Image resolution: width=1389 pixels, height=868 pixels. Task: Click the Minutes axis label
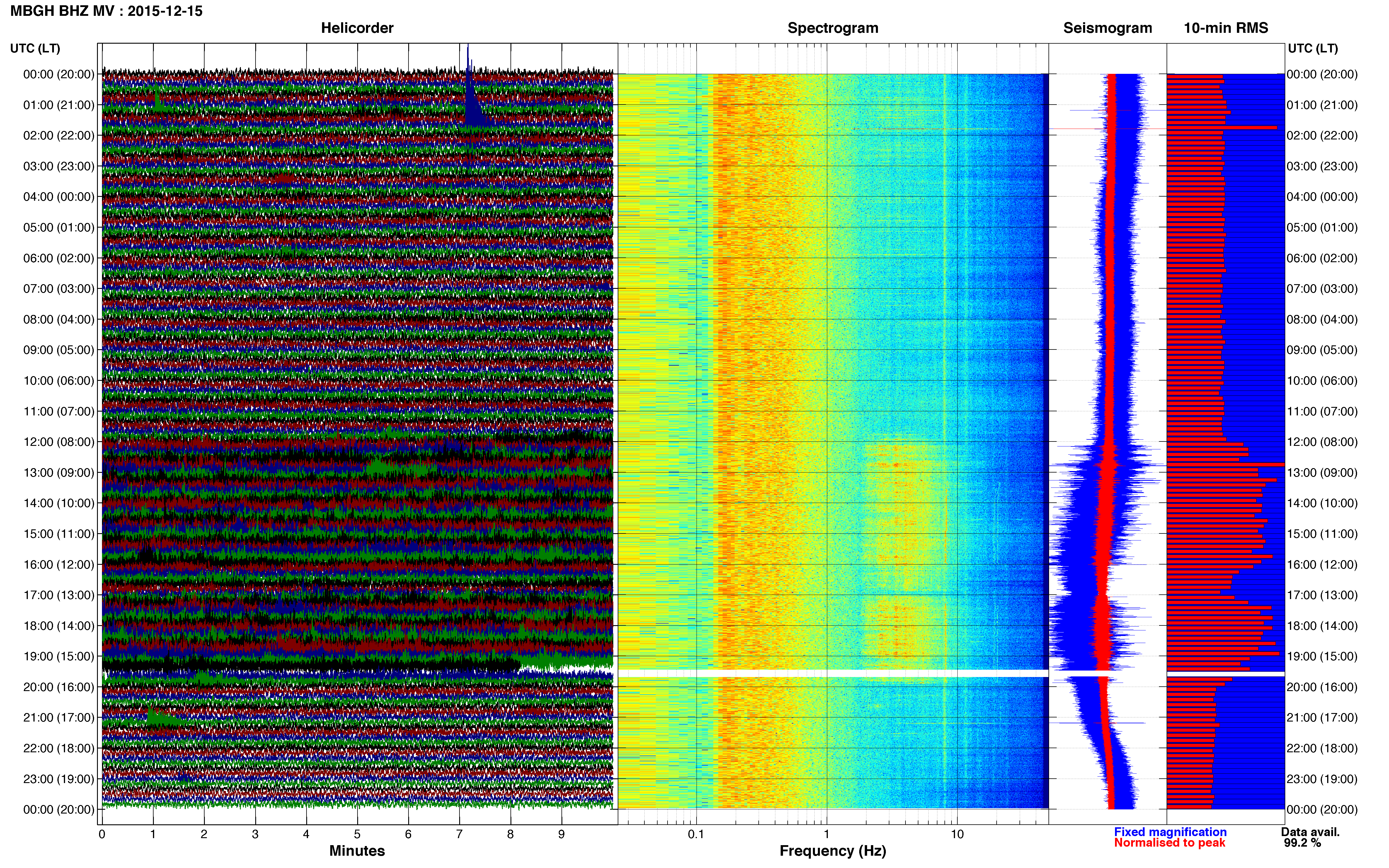[357, 851]
